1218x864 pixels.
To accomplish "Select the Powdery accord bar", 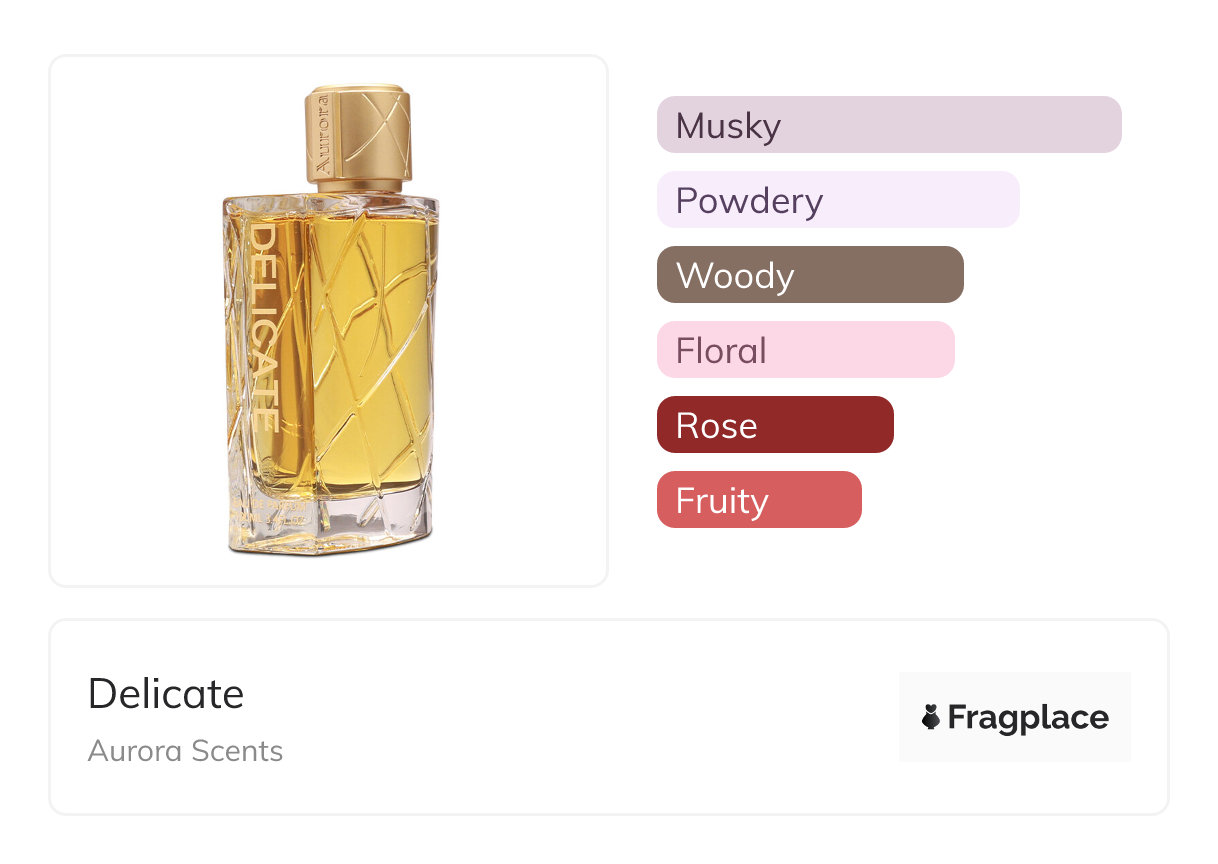I will [837, 200].
